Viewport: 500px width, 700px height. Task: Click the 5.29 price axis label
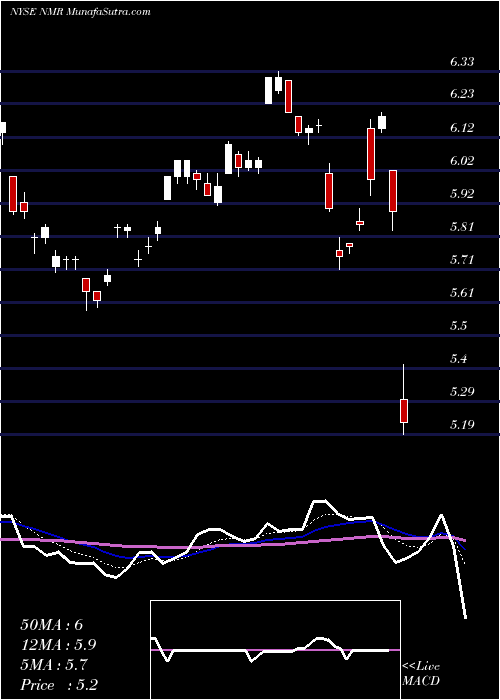click(462, 392)
